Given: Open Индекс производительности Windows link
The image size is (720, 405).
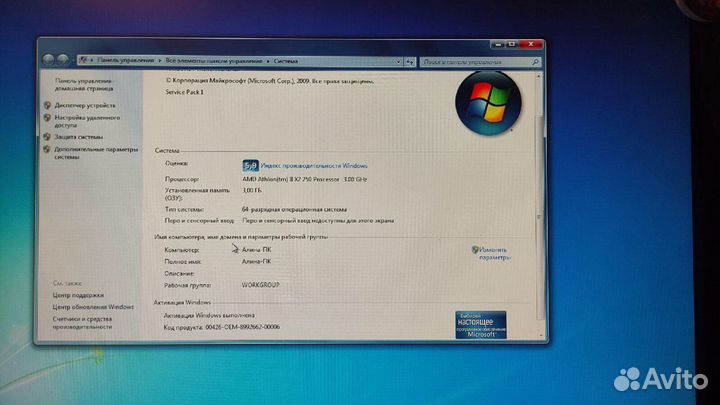Looking at the screenshot, I should coord(314,165).
